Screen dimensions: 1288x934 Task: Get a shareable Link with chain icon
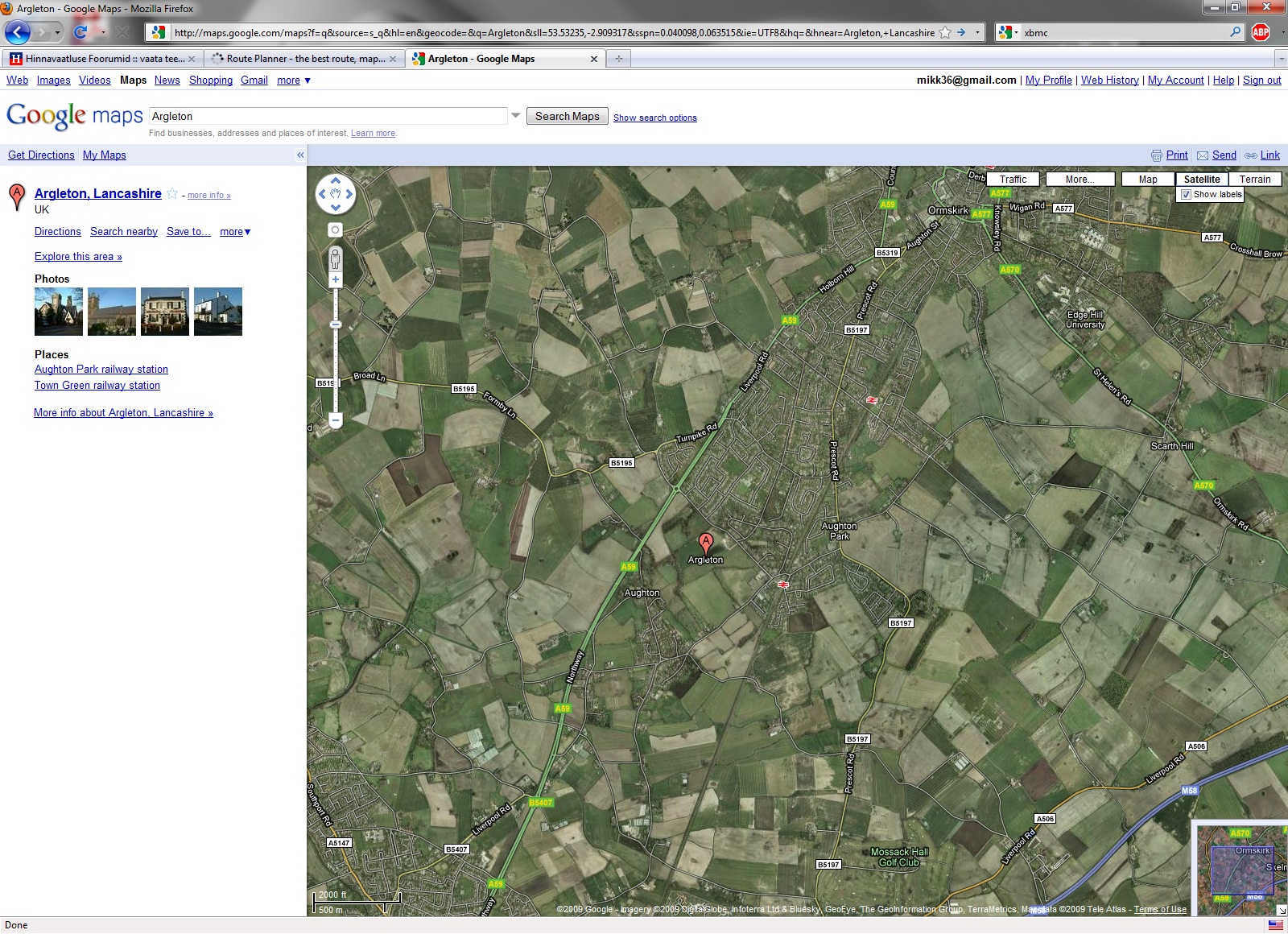click(x=1251, y=155)
